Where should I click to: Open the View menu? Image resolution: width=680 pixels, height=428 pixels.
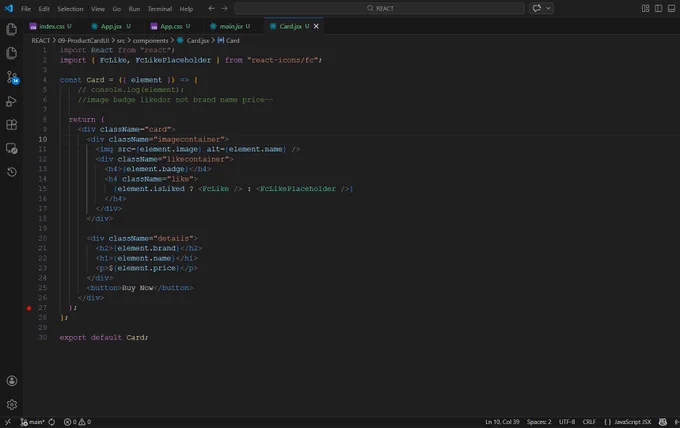tap(98, 9)
